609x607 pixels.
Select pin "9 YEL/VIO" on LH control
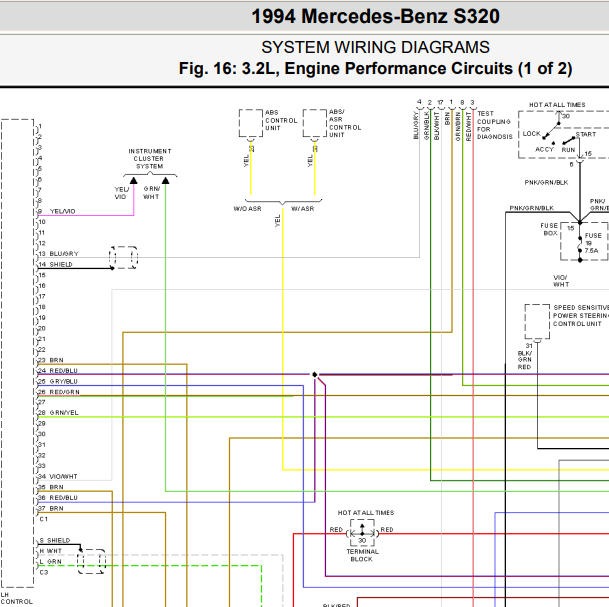[56, 211]
